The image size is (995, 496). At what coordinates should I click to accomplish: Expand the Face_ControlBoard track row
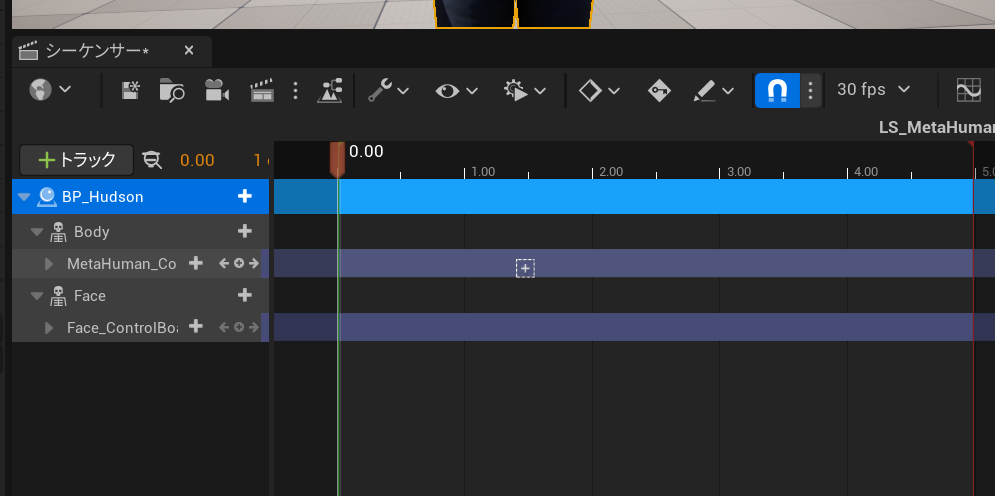click(49, 328)
